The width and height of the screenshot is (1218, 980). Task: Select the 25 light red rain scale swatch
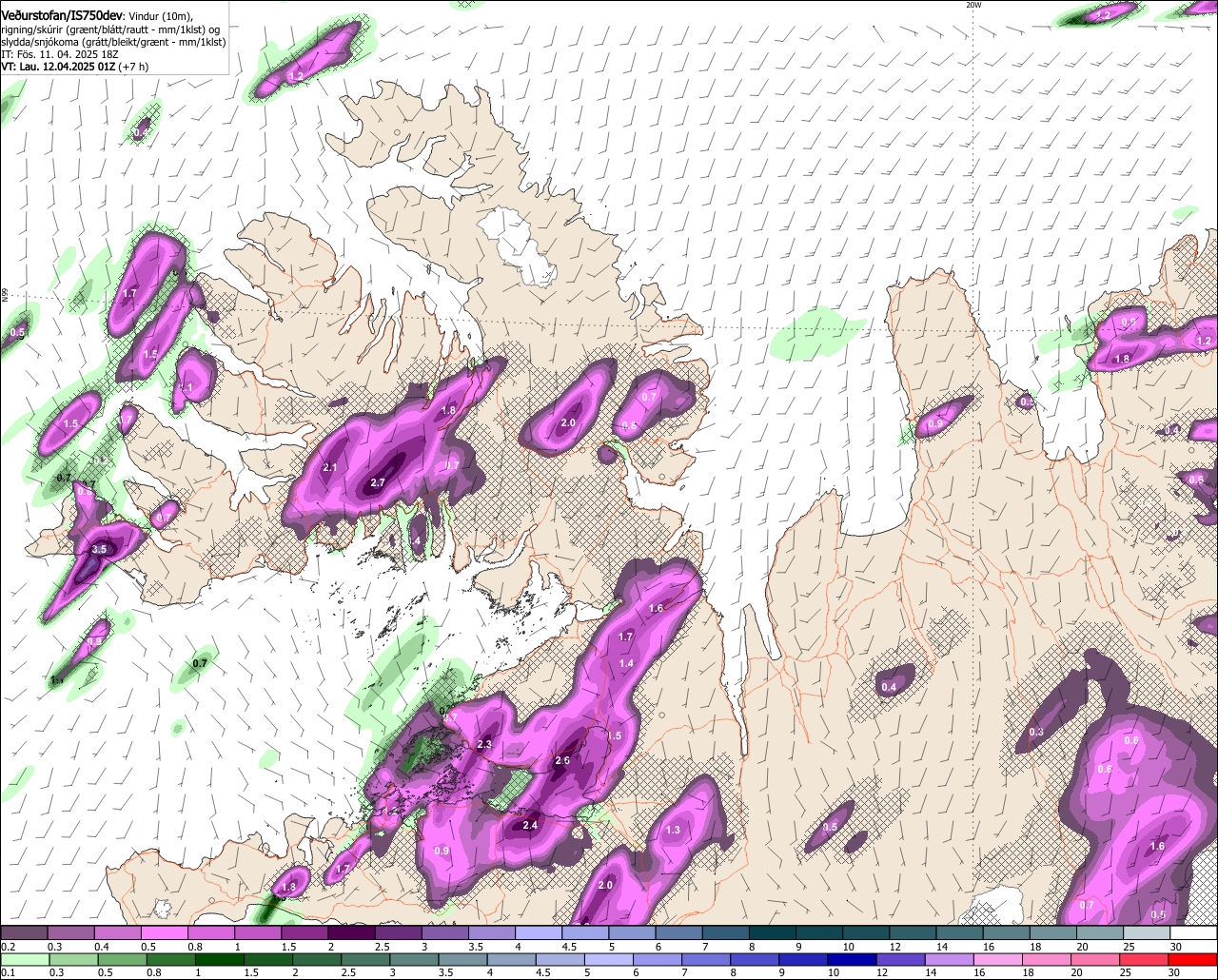[x=1146, y=959]
